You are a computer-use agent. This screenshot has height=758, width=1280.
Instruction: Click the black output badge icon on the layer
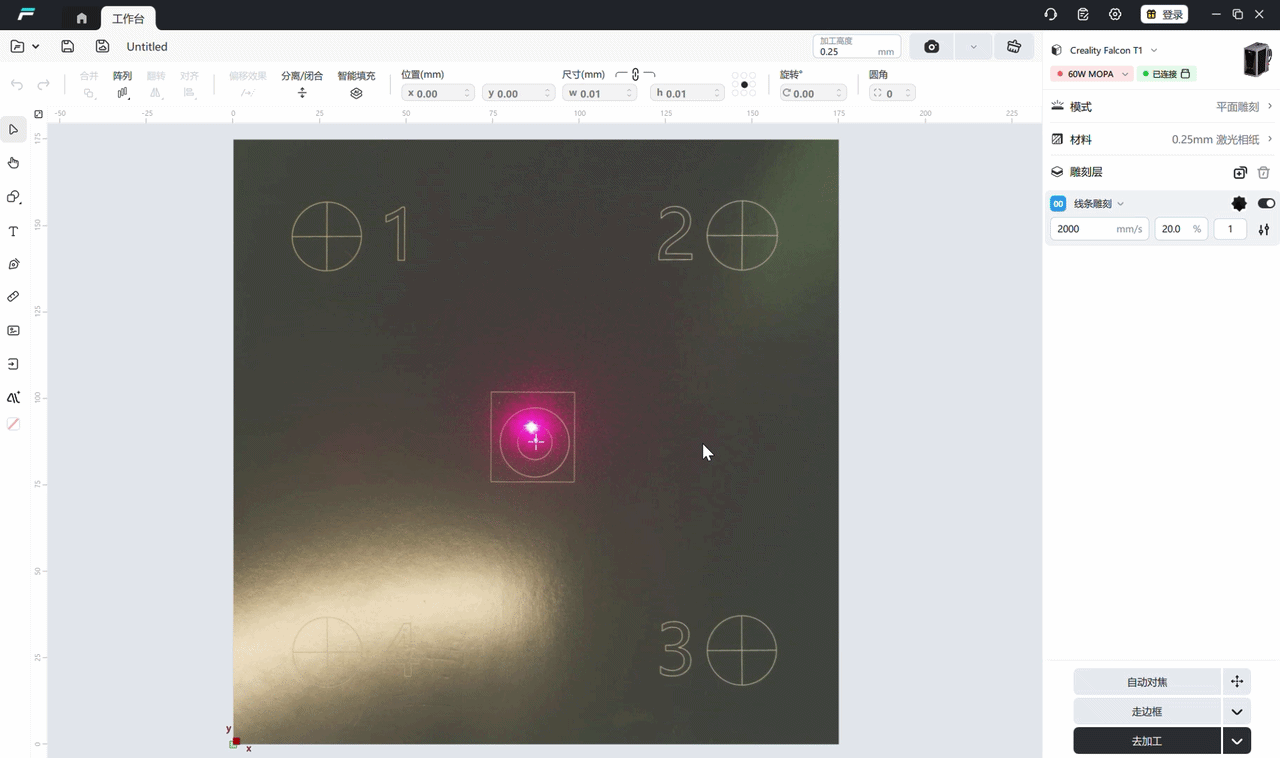[1239, 203]
